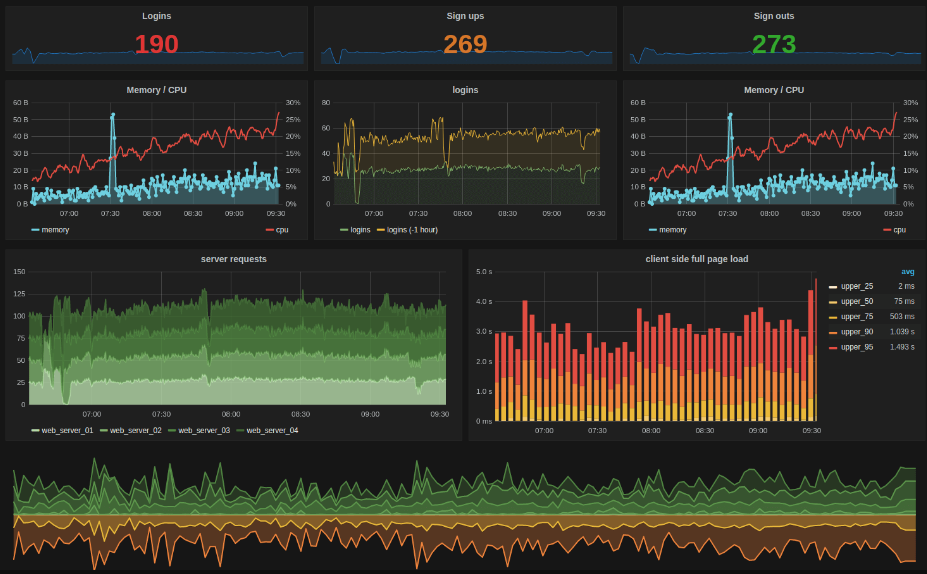Click the 503 ms avg value
This screenshot has height=574, width=927.
[x=902, y=317]
